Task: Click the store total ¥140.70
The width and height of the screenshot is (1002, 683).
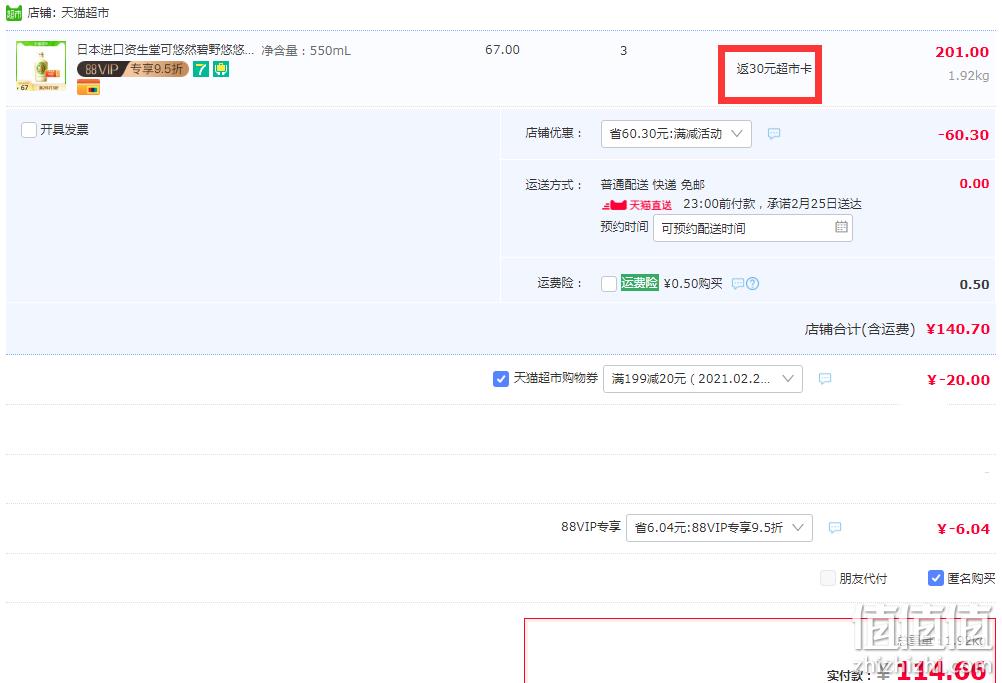Action: pos(958,329)
